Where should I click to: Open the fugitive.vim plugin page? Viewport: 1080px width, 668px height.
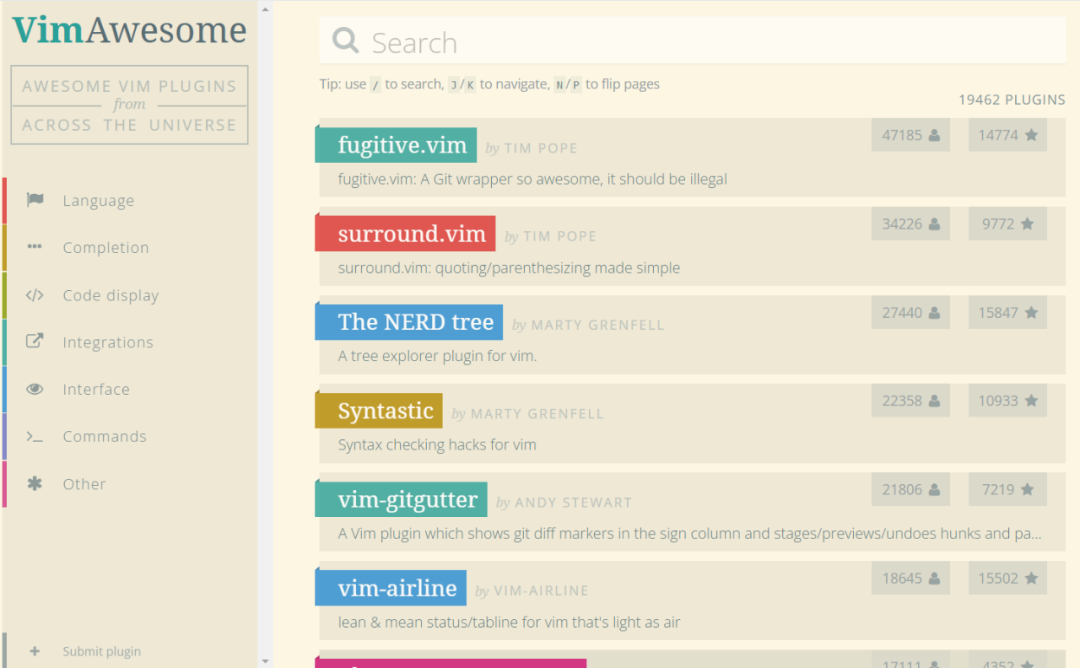pos(402,145)
